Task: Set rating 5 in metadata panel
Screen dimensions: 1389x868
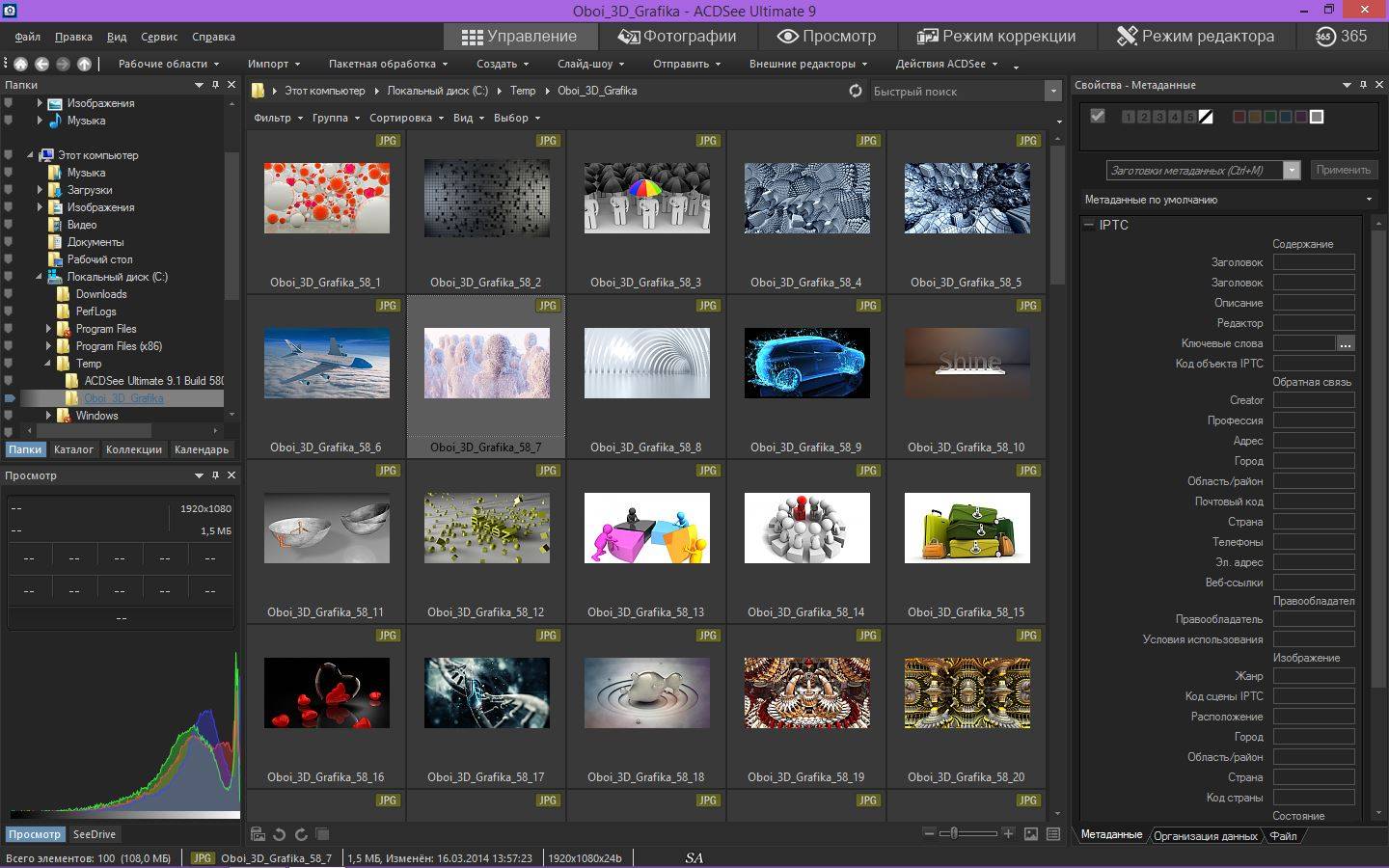Action: 1190,117
